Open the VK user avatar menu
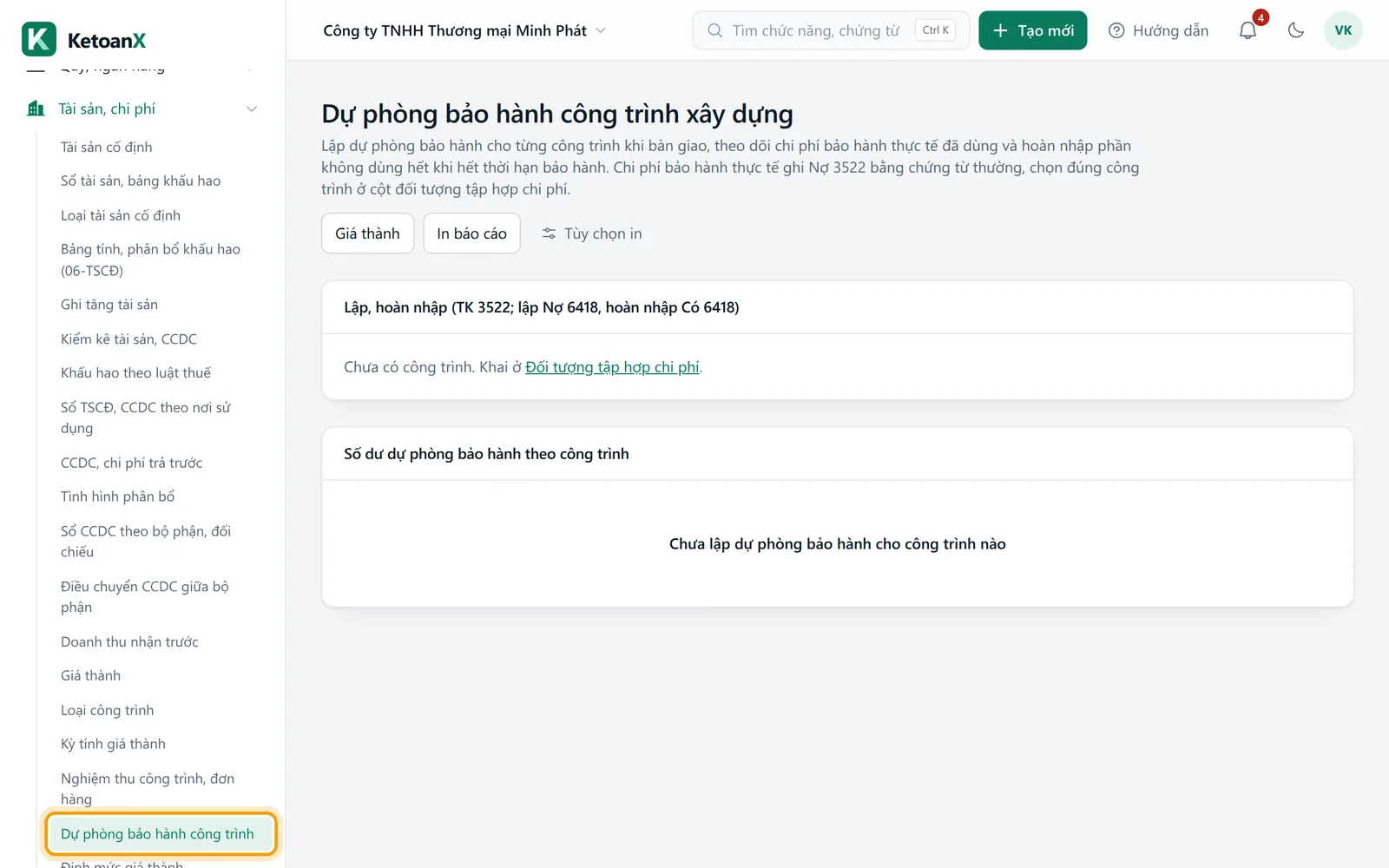Viewport: 1389px width, 868px height. pyautogui.click(x=1343, y=30)
